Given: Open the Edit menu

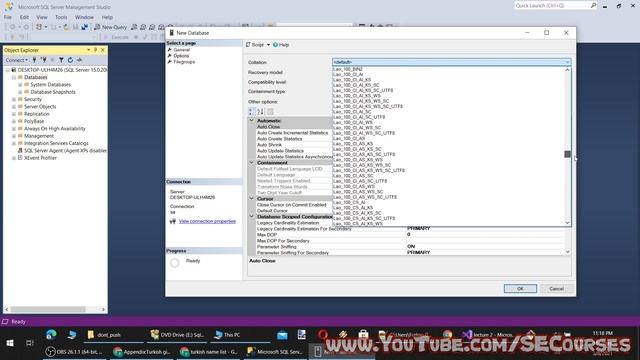Looking at the screenshot, I should [x=24, y=17].
